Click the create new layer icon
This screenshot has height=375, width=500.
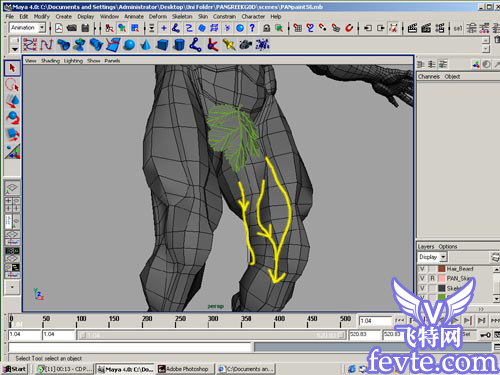[495, 257]
